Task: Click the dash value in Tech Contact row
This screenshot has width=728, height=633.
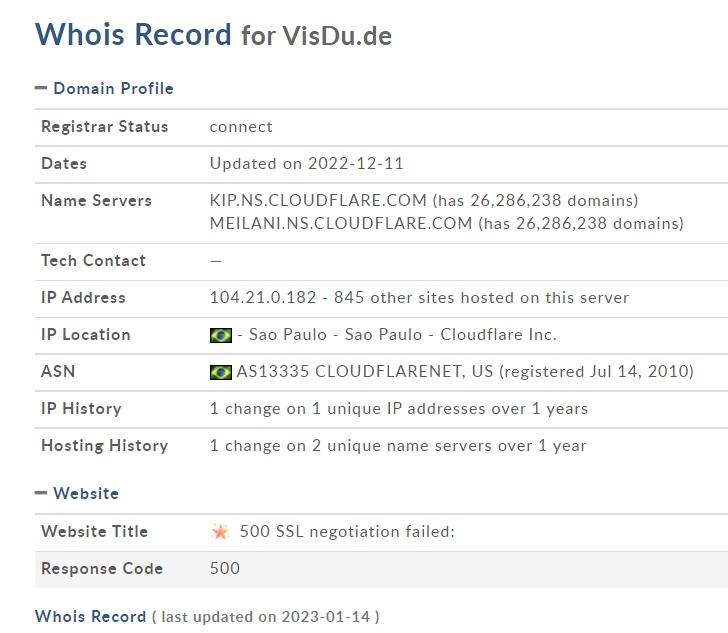Action: 215,261
